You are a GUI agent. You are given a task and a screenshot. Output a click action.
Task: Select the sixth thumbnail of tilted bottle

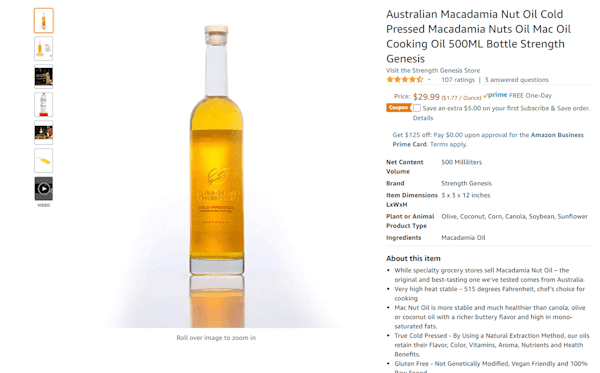(44, 161)
